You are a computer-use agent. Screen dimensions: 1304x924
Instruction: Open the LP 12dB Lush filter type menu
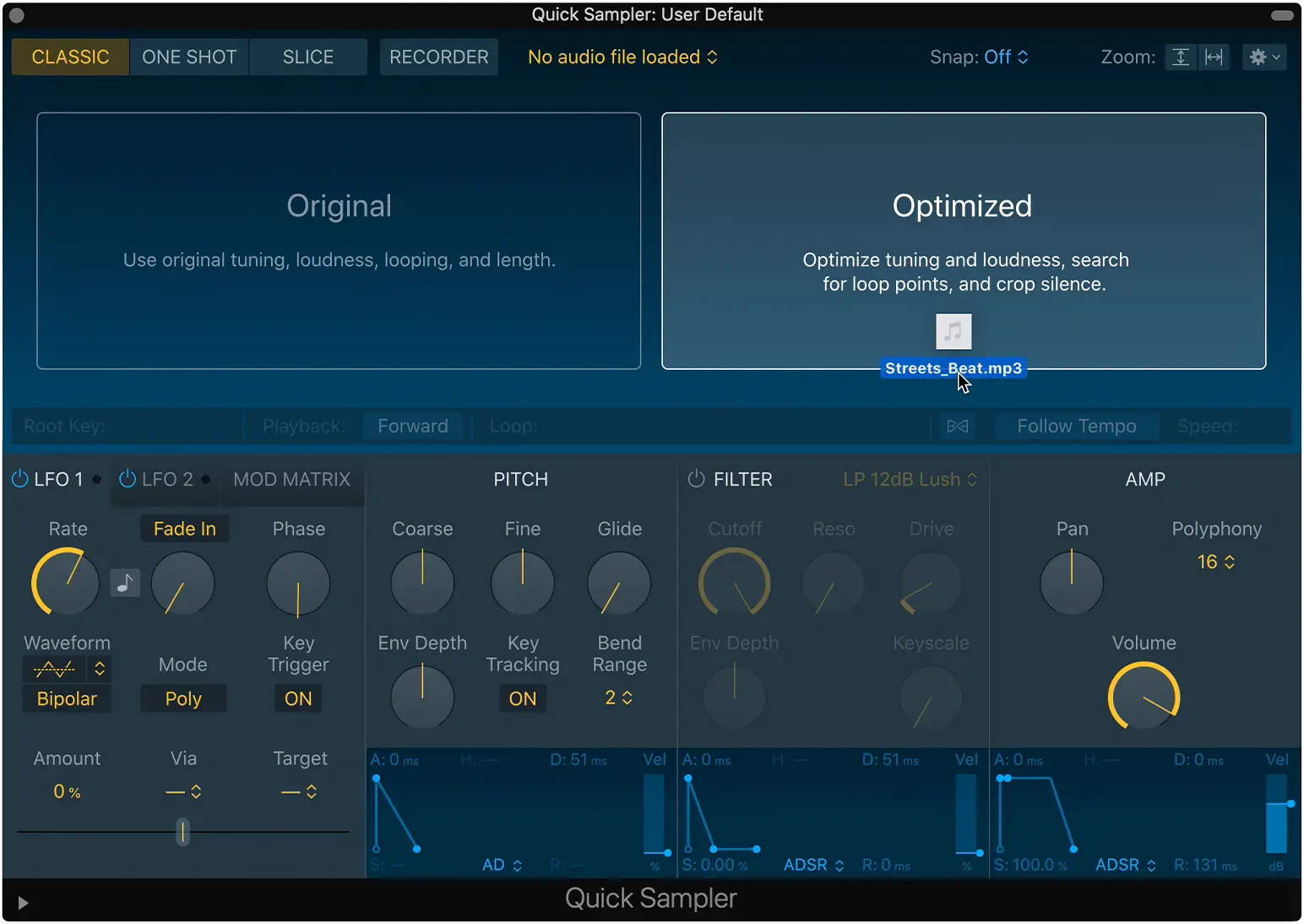(x=910, y=480)
